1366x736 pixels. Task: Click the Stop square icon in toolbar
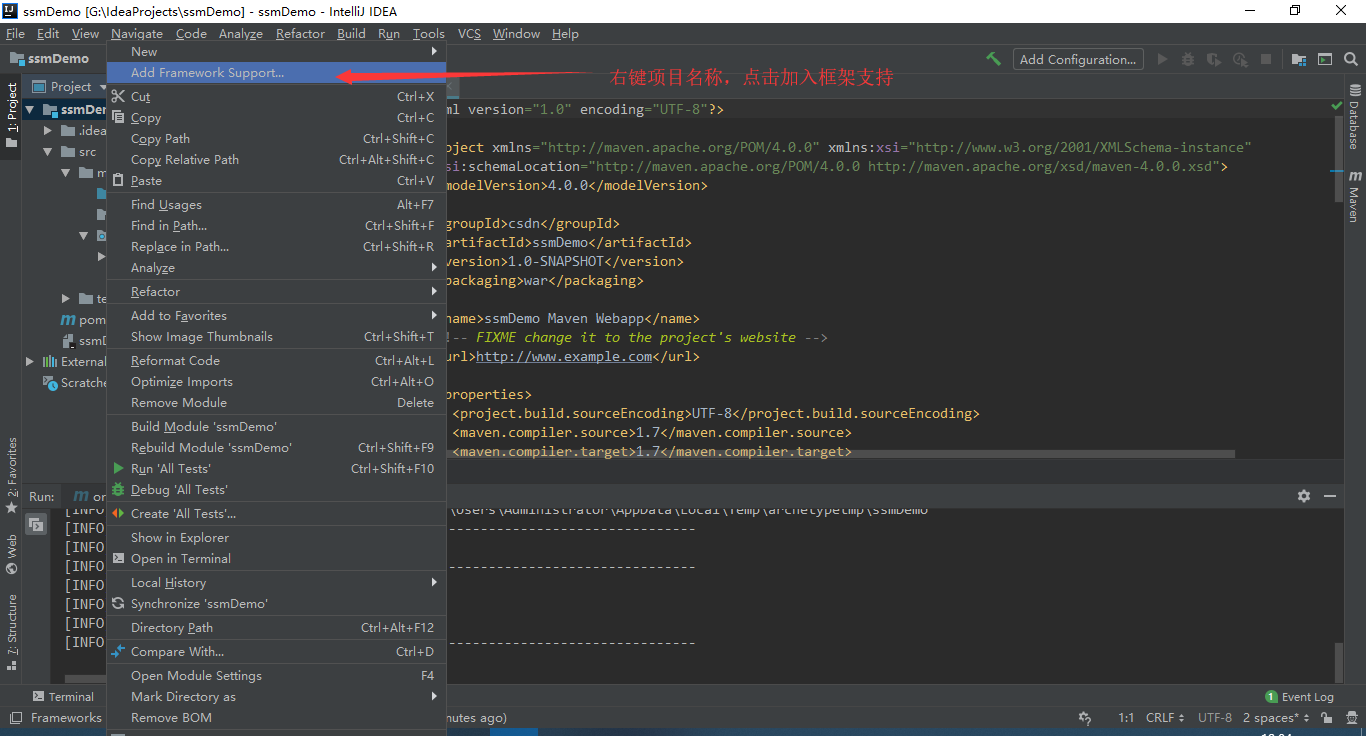click(x=1266, y=59)
